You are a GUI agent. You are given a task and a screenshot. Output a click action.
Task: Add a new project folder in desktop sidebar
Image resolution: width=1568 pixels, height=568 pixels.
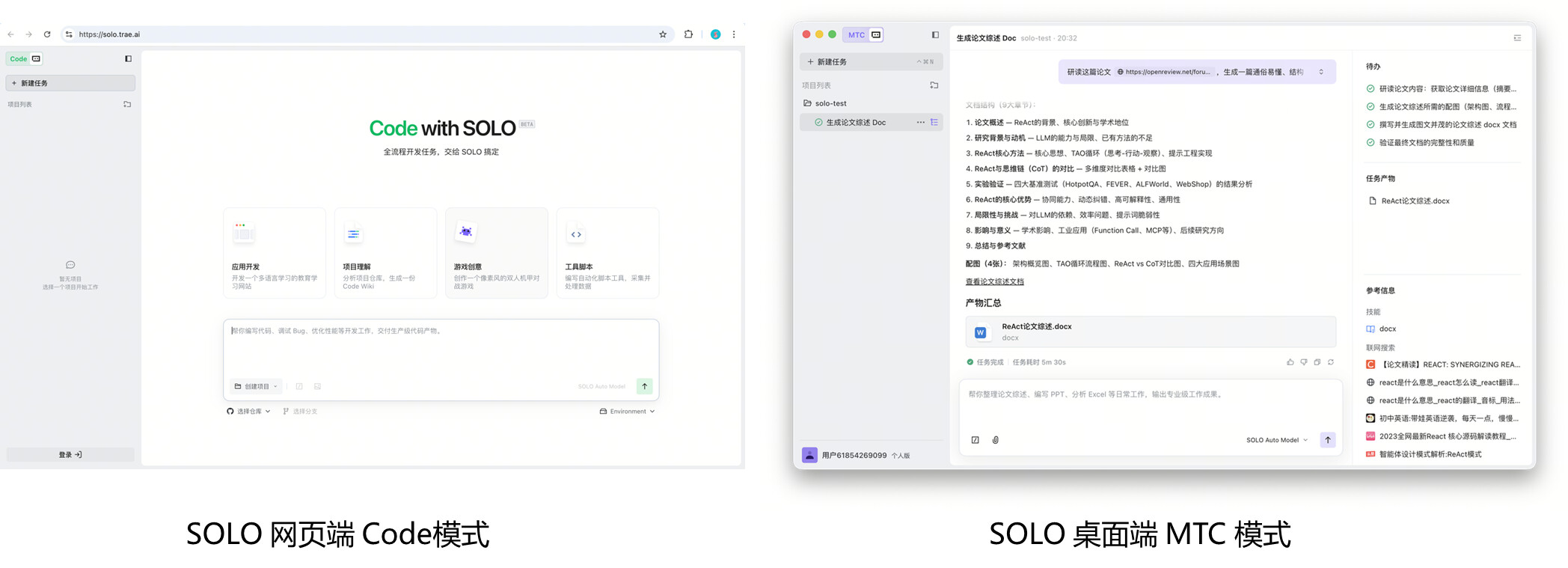pos(934,85)
